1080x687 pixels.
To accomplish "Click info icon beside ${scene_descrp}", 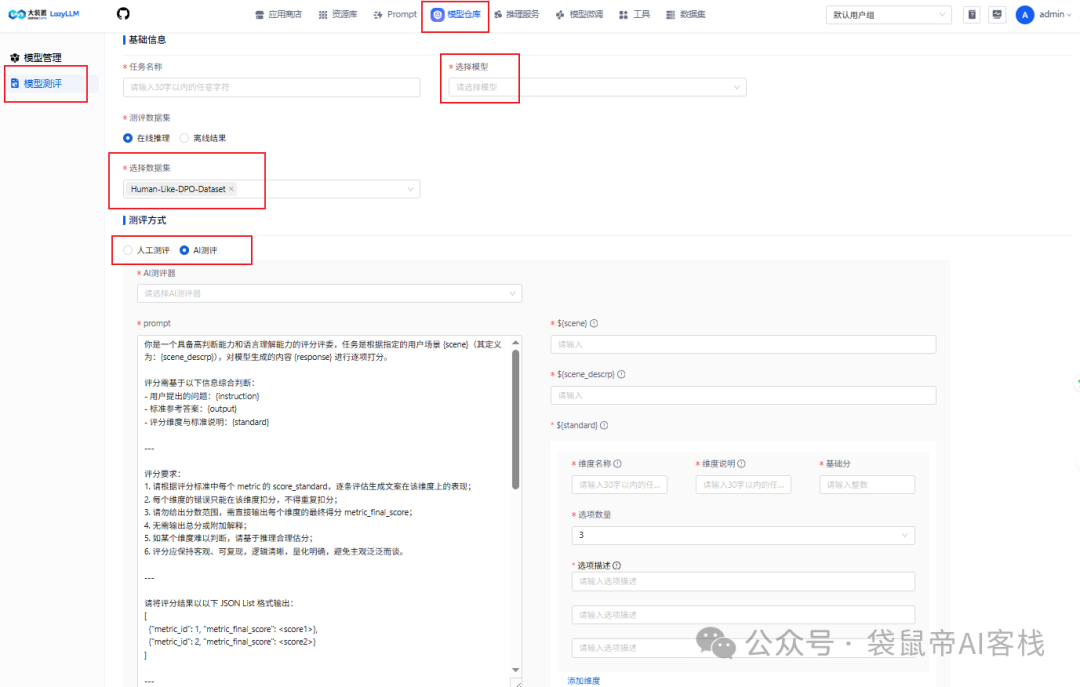I will (621, 374).
